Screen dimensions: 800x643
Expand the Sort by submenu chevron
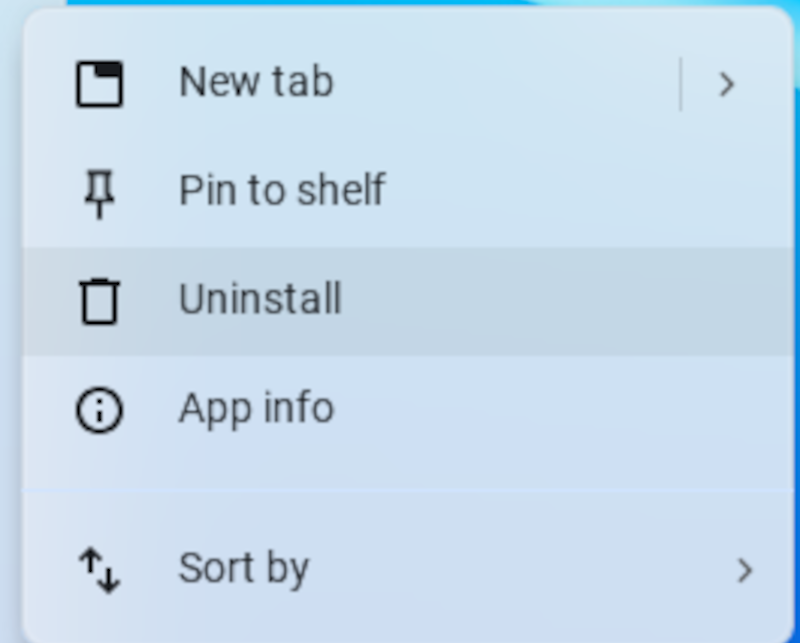click(744, 570)
